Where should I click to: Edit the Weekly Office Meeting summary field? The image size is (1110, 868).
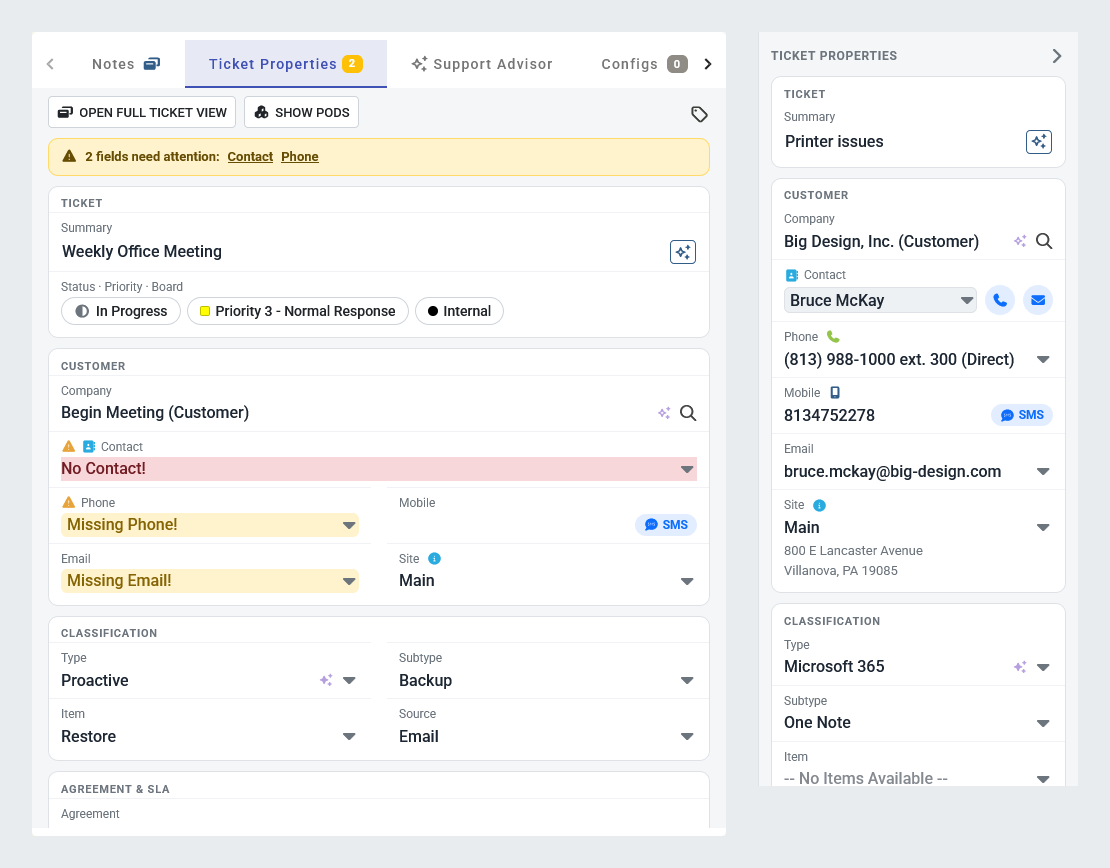coord(361,252)
